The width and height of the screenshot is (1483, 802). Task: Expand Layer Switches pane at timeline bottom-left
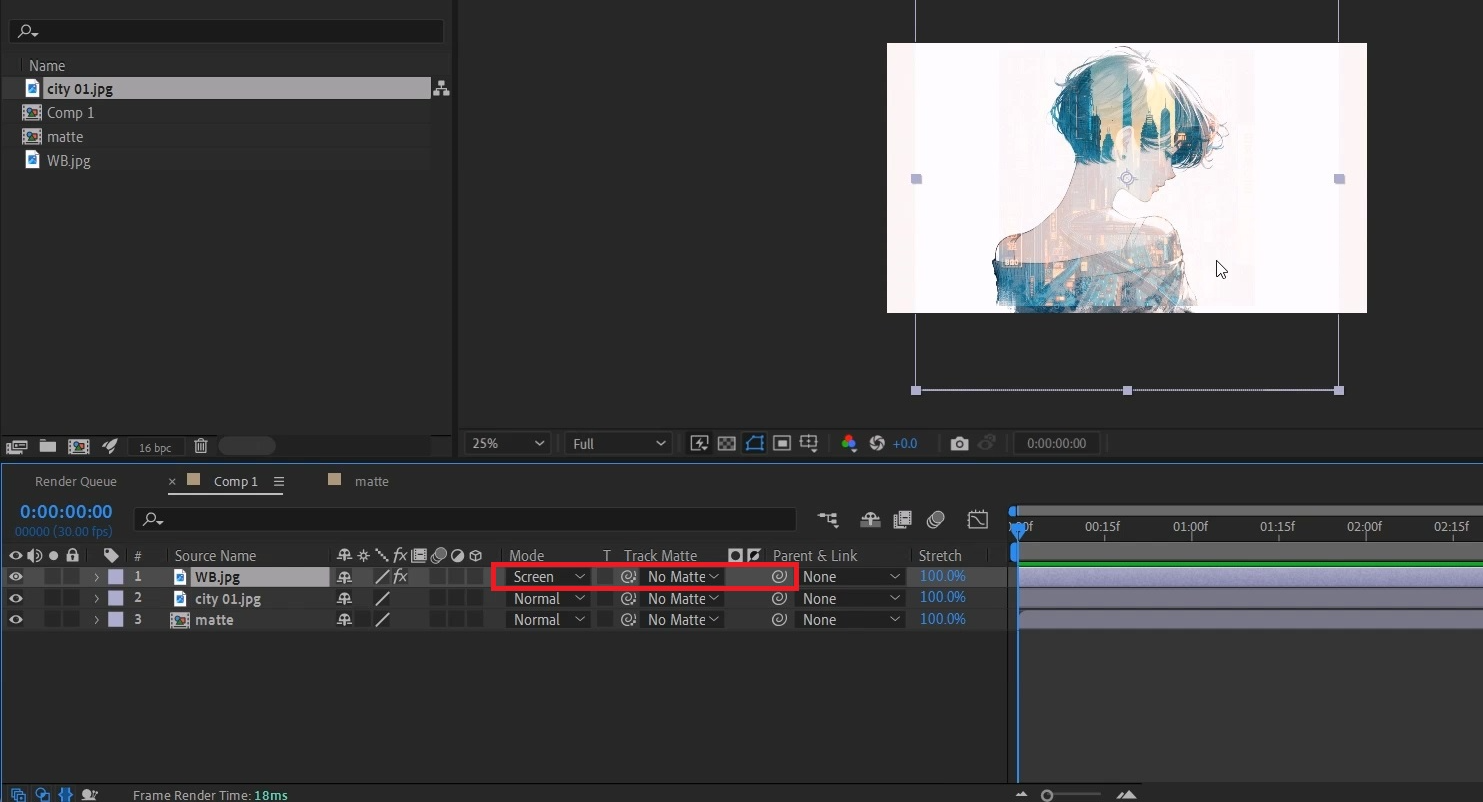click(18, 795)
